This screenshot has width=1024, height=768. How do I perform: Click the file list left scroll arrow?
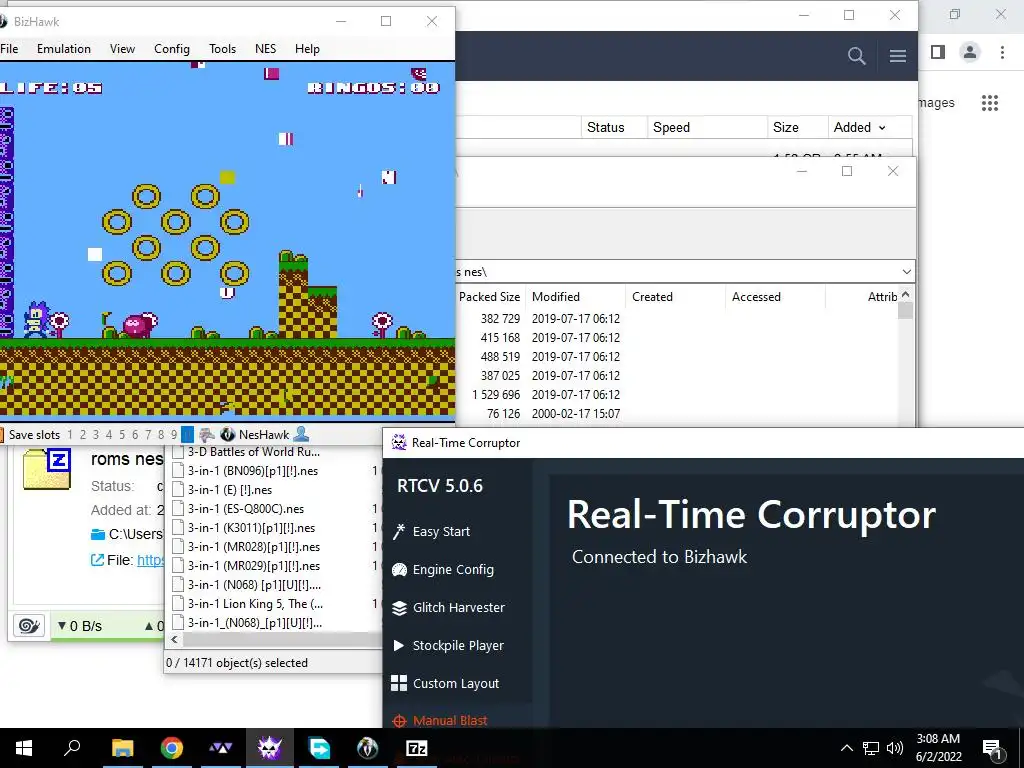pyautogui.click(x=174, y=639)
